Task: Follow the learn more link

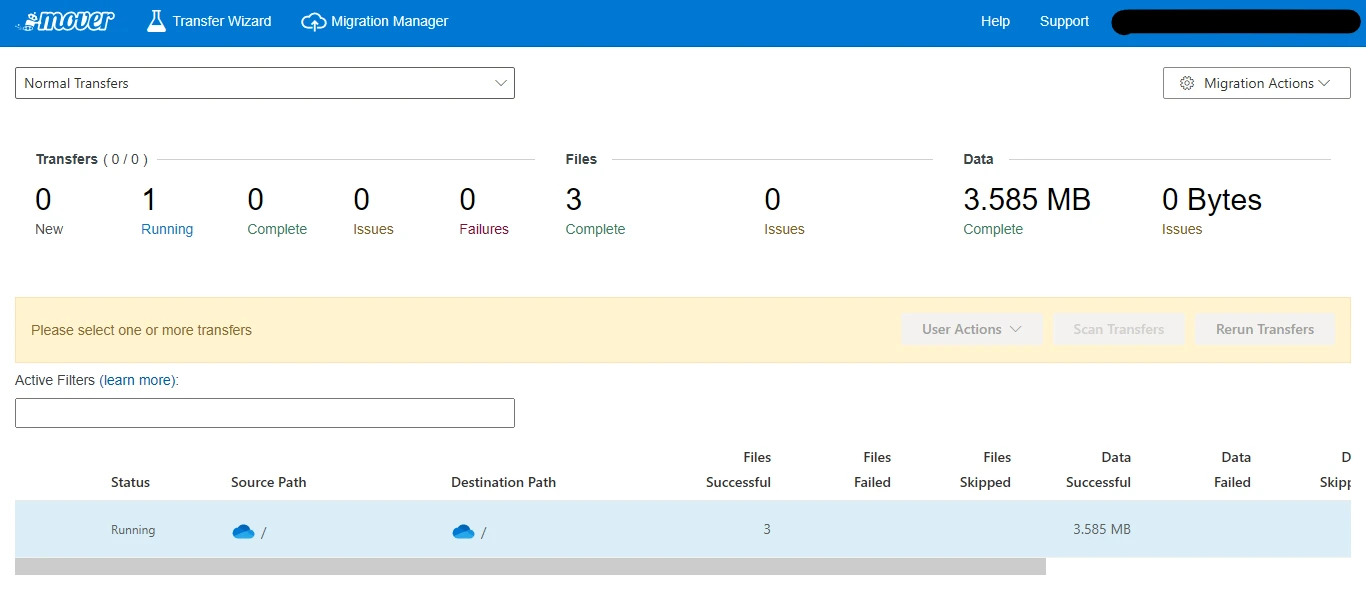Action: tap(138, 380)
